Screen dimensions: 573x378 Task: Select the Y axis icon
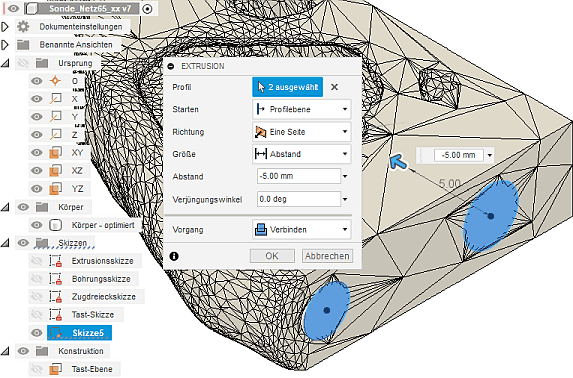coord(56,117)
